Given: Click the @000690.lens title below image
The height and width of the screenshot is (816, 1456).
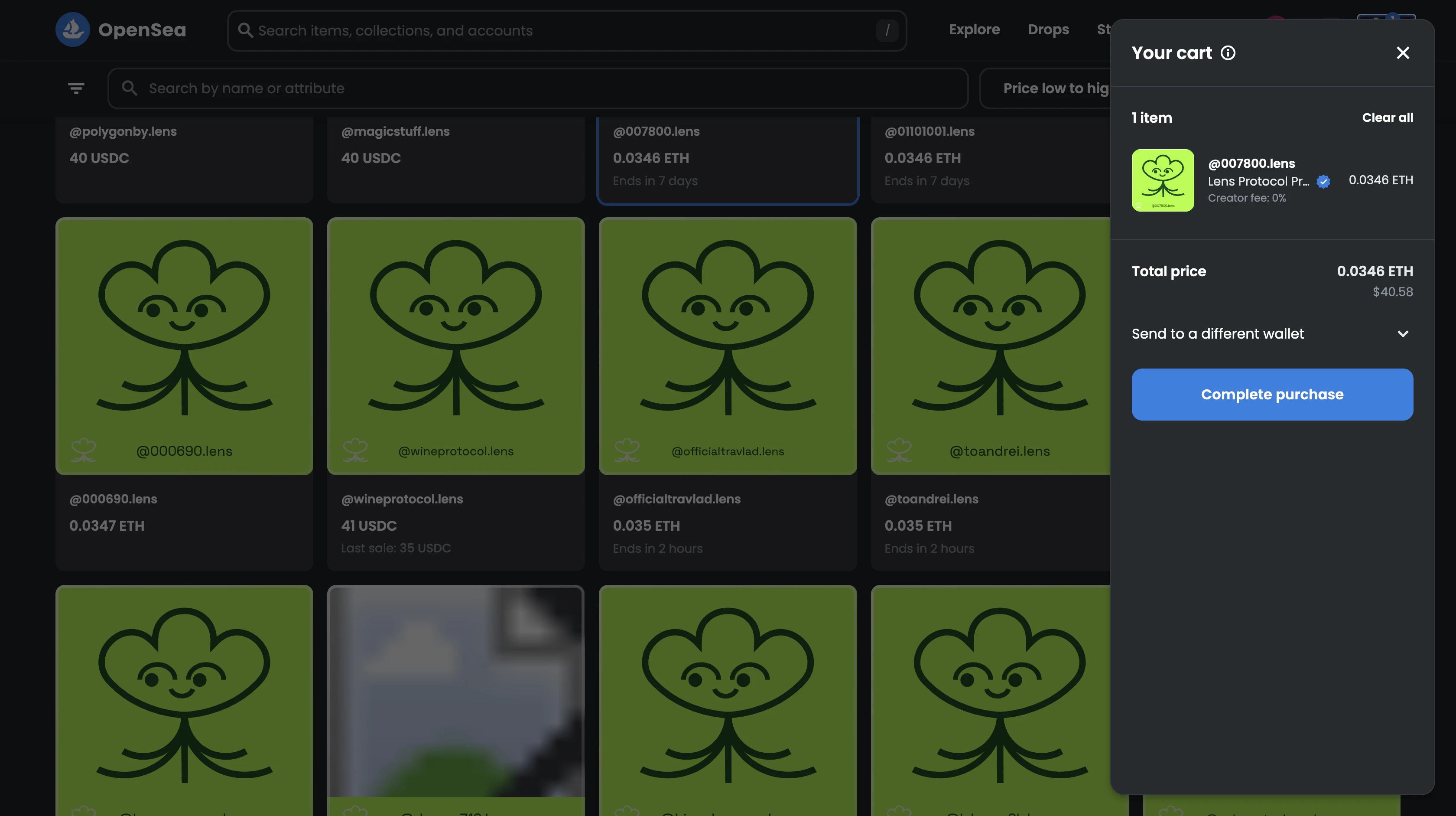Looking at the screenshot, I should pyautogui.click(x=114, y=499).
